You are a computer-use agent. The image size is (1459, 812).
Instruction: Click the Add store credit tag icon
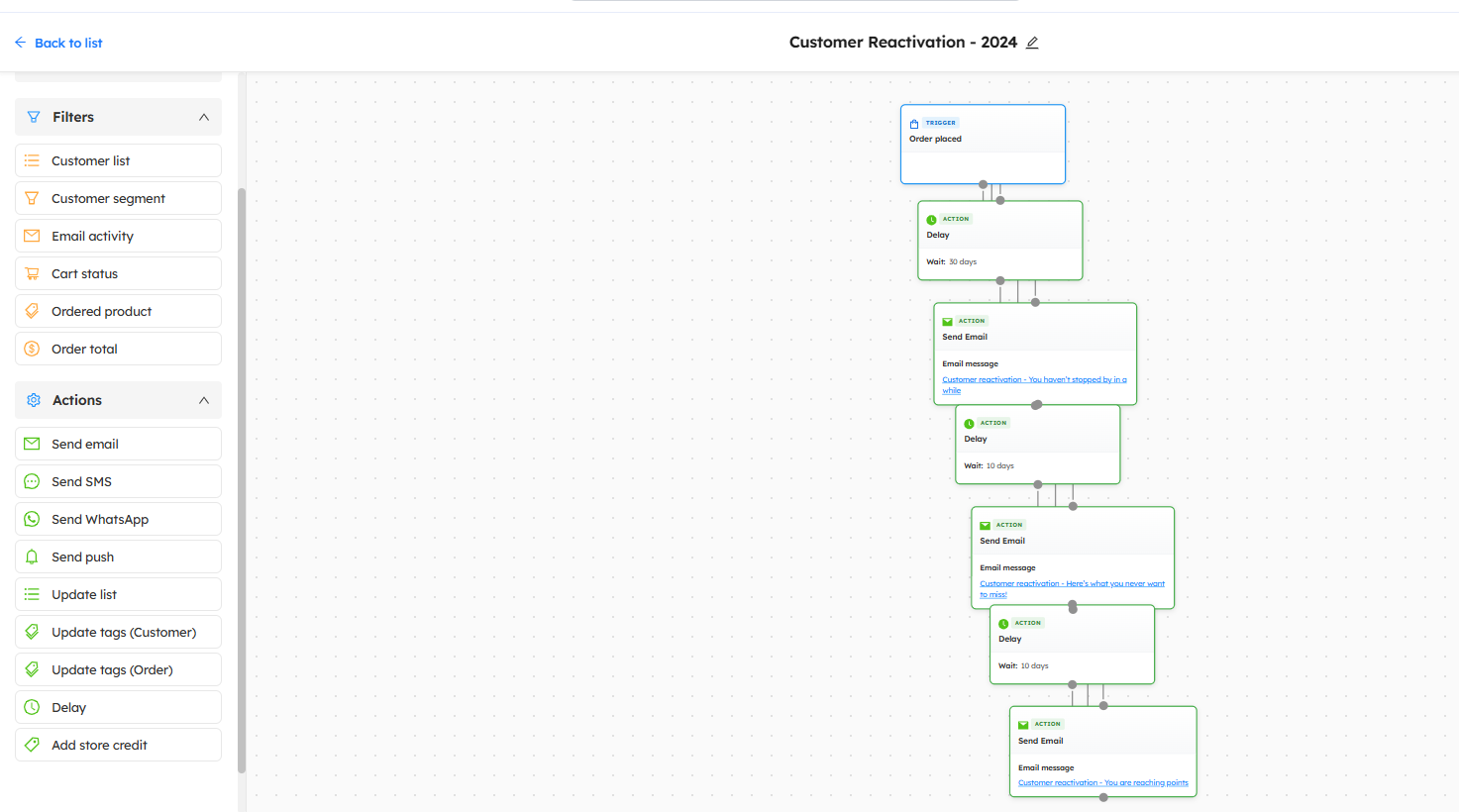(32, 745)
